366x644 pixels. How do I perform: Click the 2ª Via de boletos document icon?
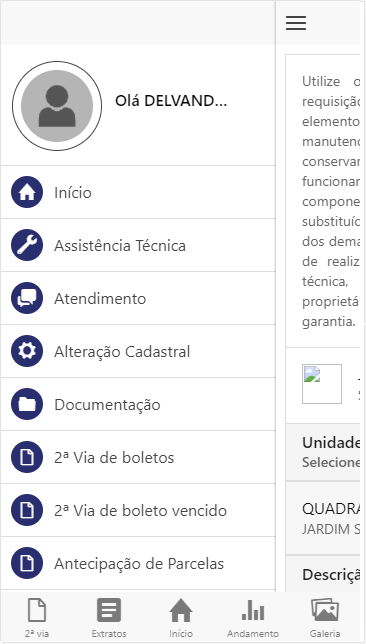pyautogui.click(x=27, y=457)
